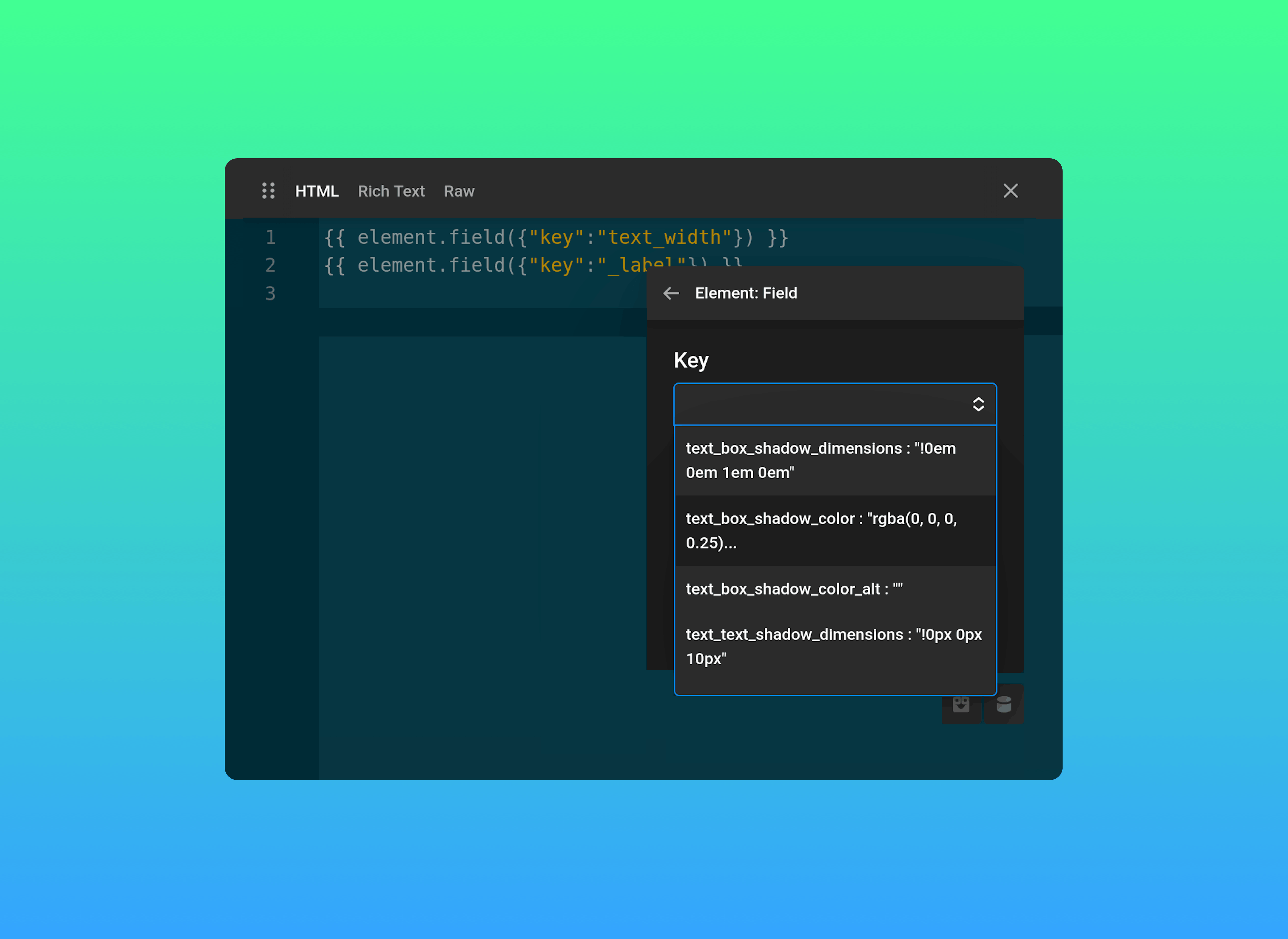Image resolution: width=1288 pixels, height=939 pixels.
Task: Open the data source database icon
Action: coord(1004,704)
